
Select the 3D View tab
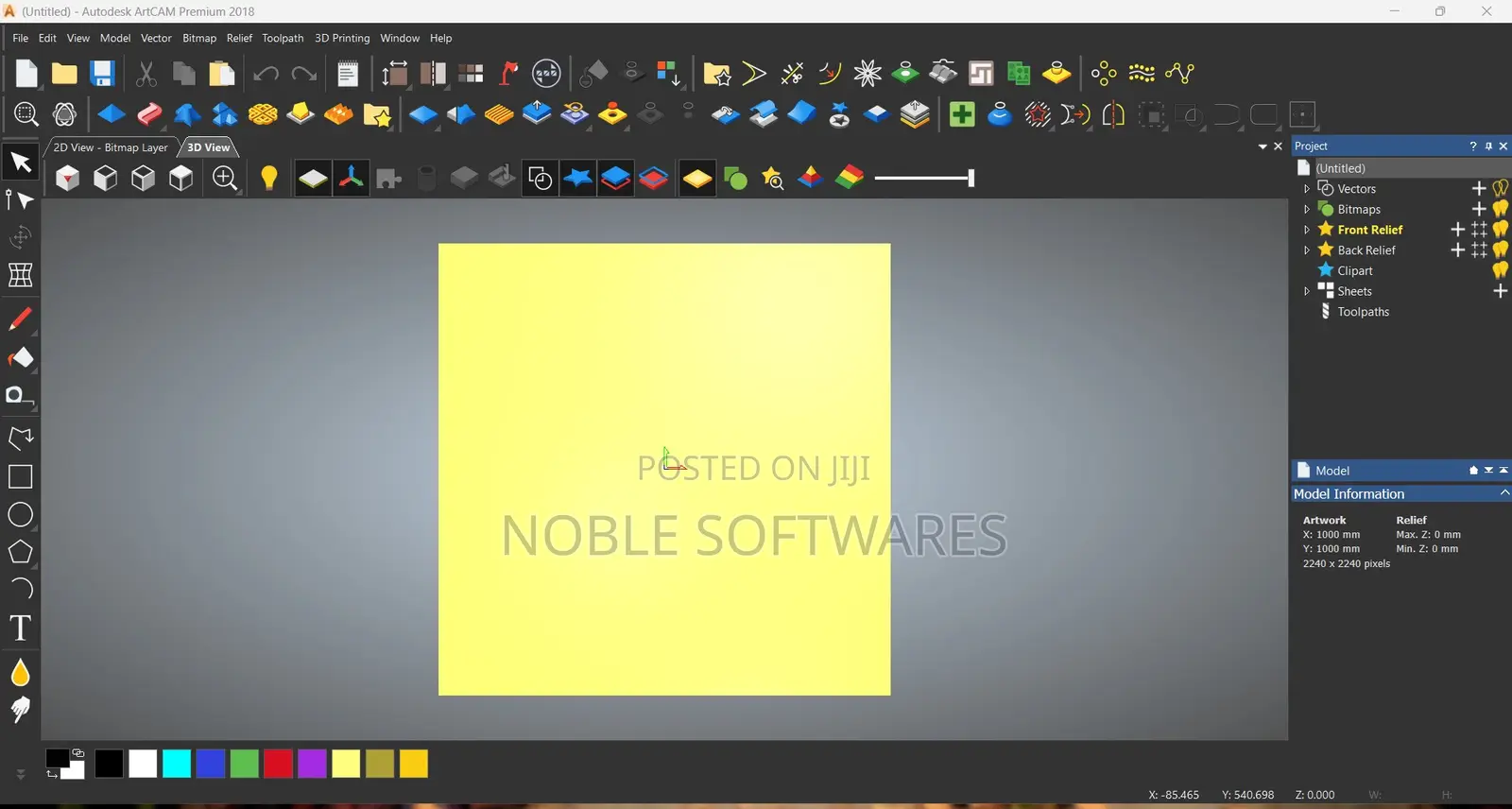208,147
